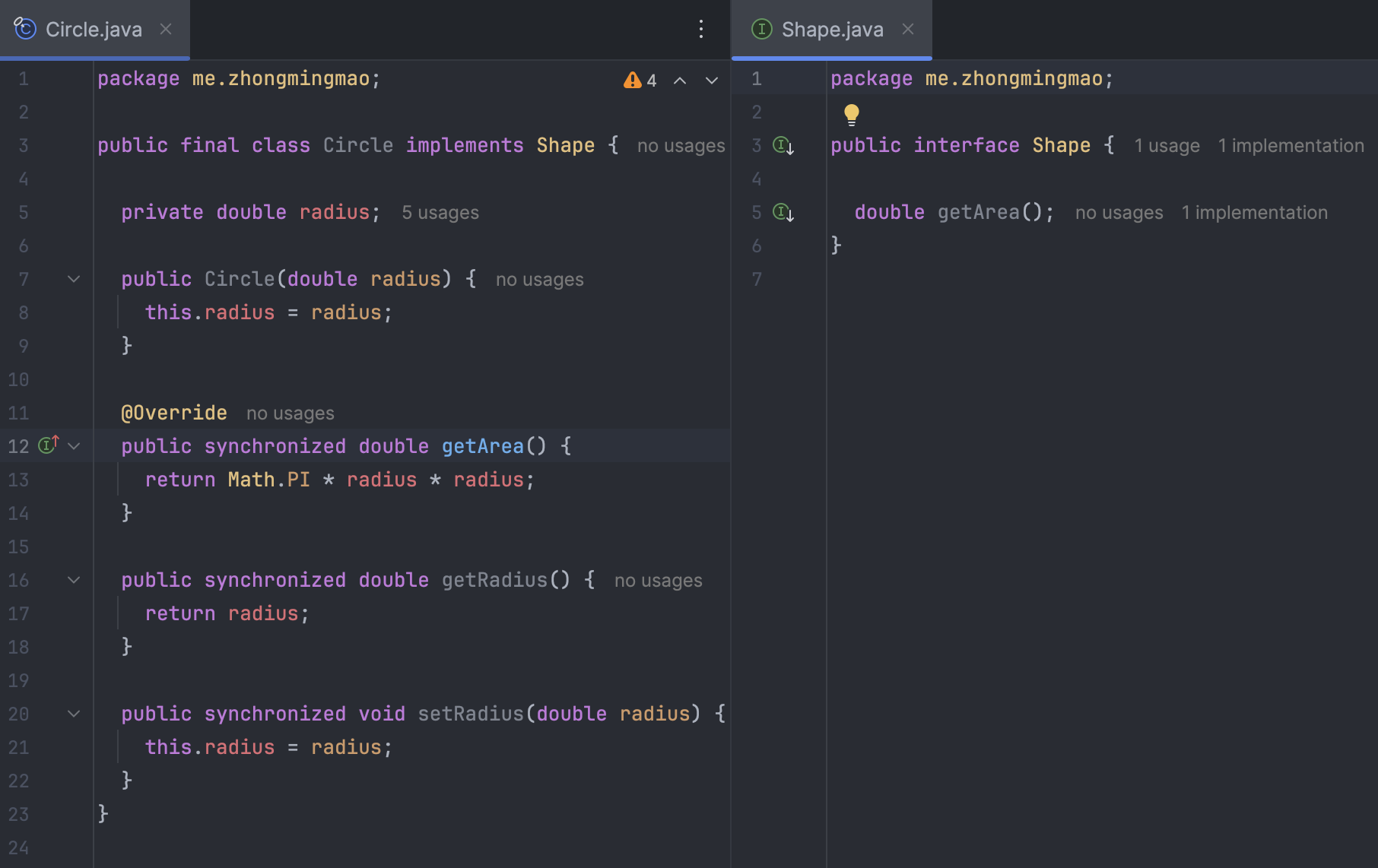Click the yellow quick-fix lightbulb

[x=851, y=114]
